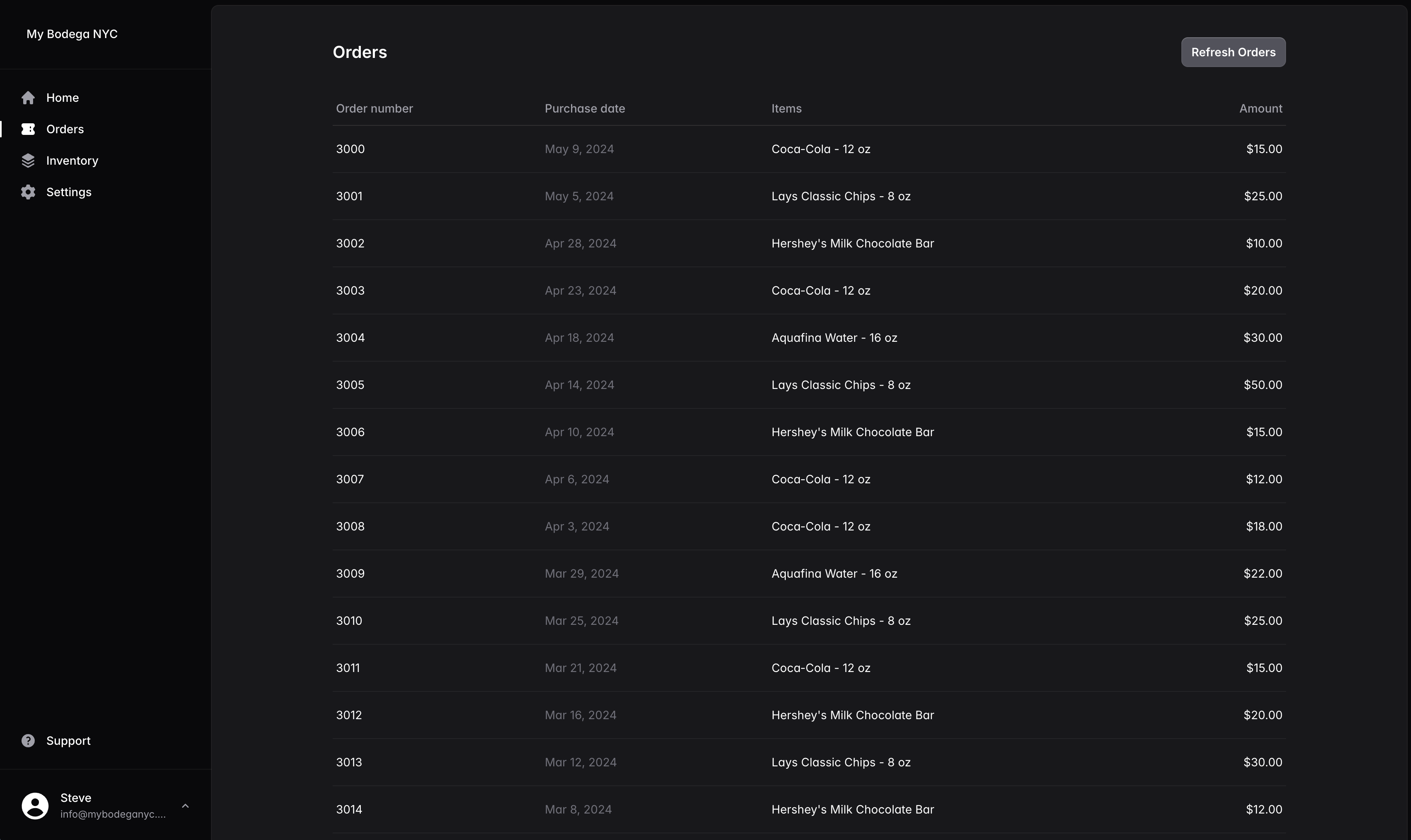1411x840 pixels.
Task: Click the Orders ticket icon
Action: coord(28,129)
